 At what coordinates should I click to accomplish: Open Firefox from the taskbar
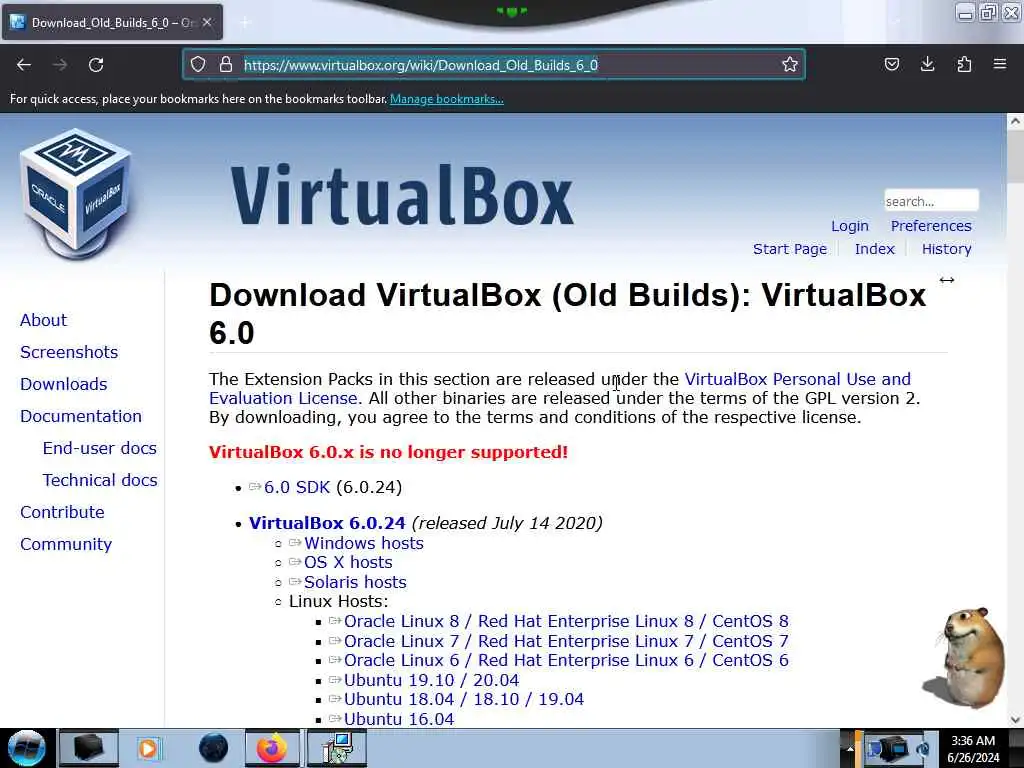272,748
